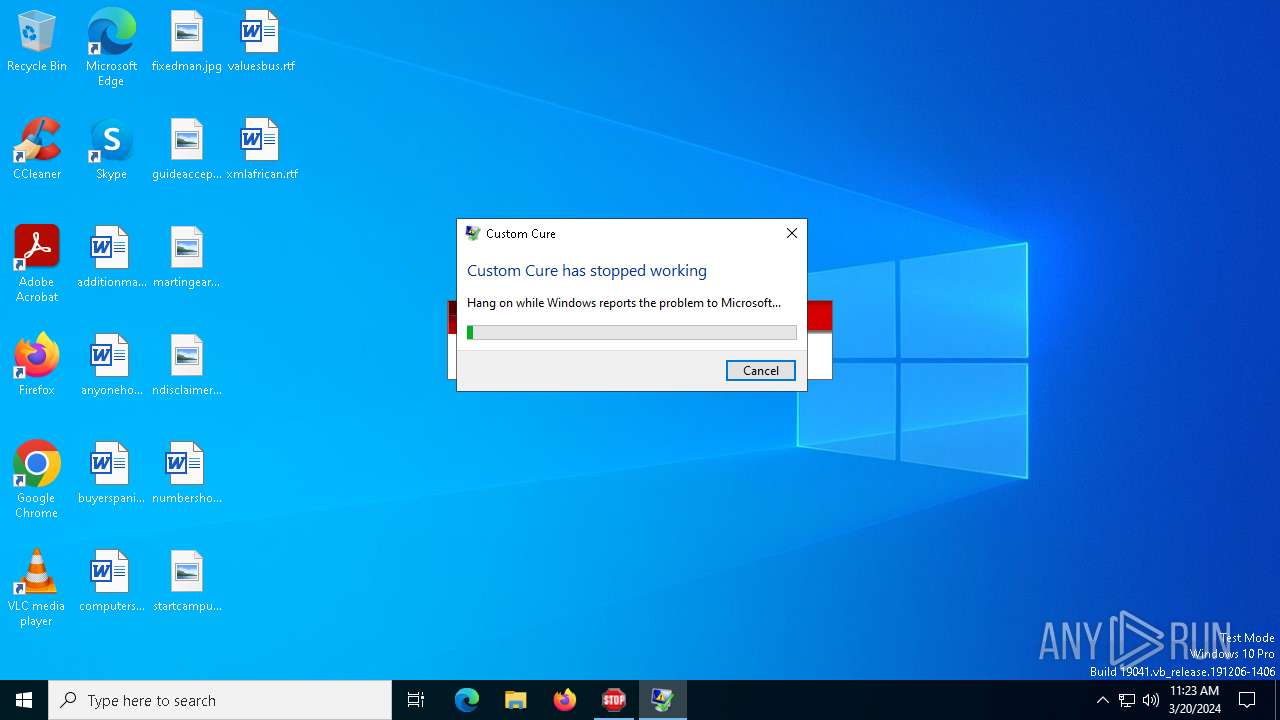This screenshot has width=1280, height=720.
Task: Select xmlafrican.rtf document
Action: (261, 150)
